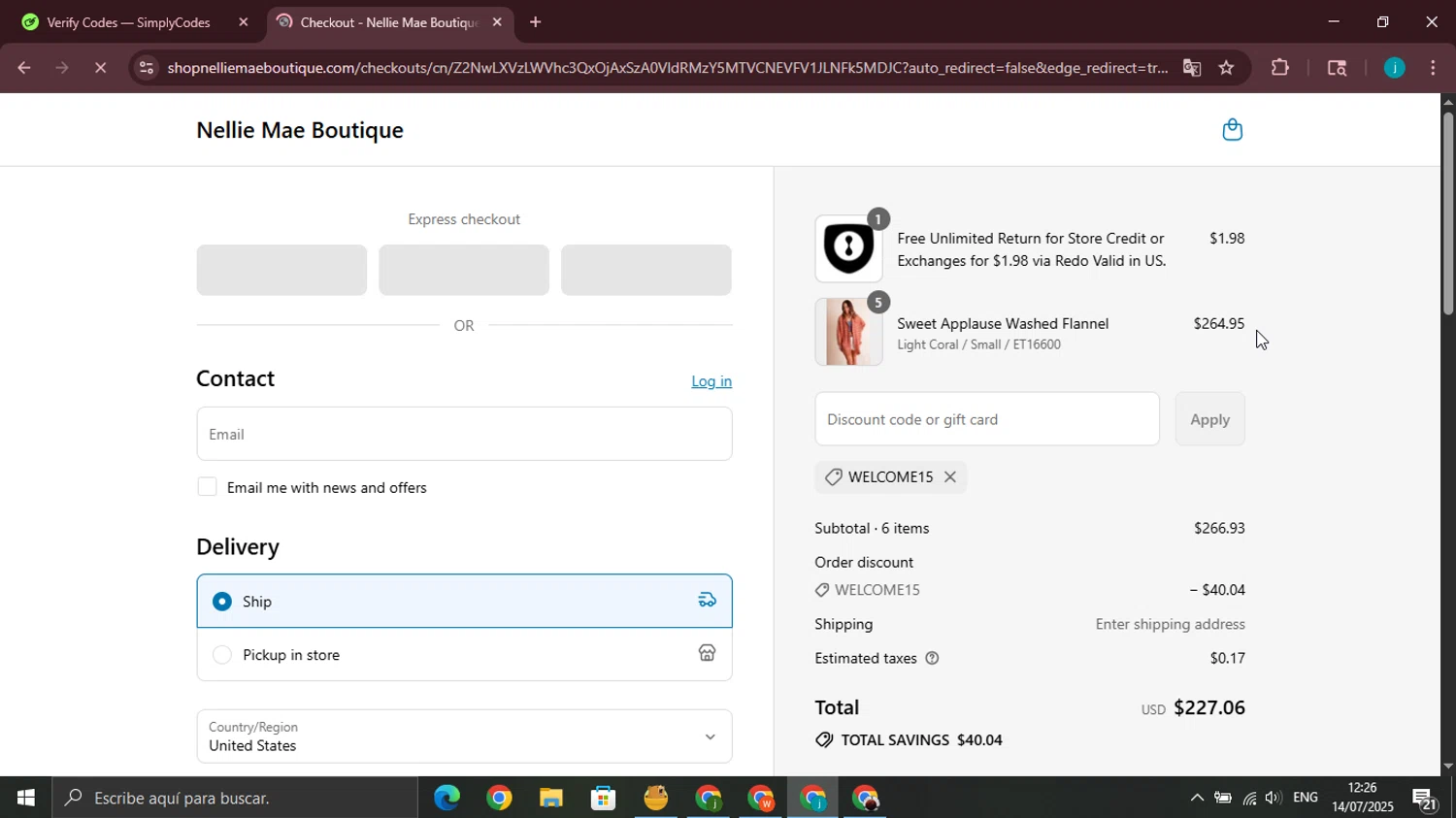
Task: Select the Pickup in store option
Action: 464,654
